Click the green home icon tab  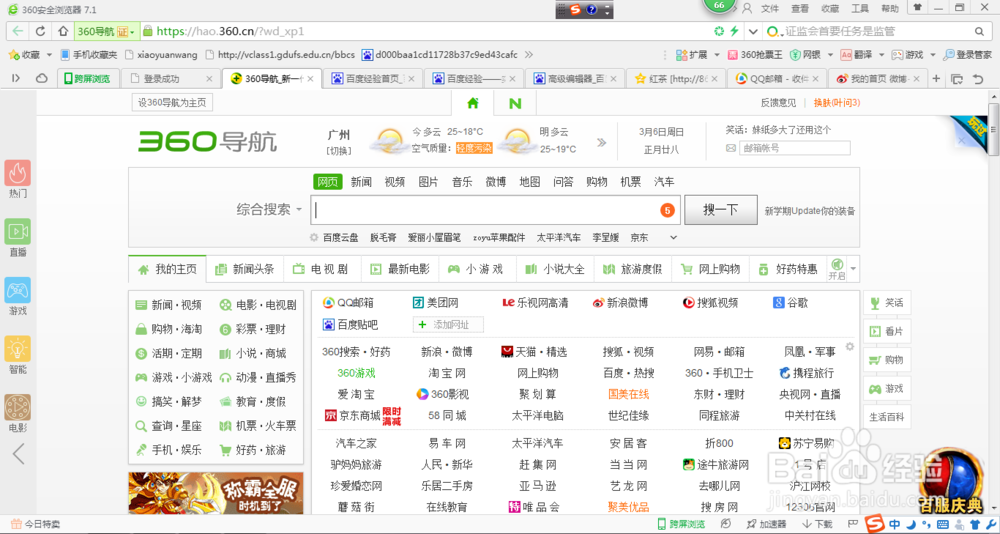pyautogui.click(x=473, y=103)
